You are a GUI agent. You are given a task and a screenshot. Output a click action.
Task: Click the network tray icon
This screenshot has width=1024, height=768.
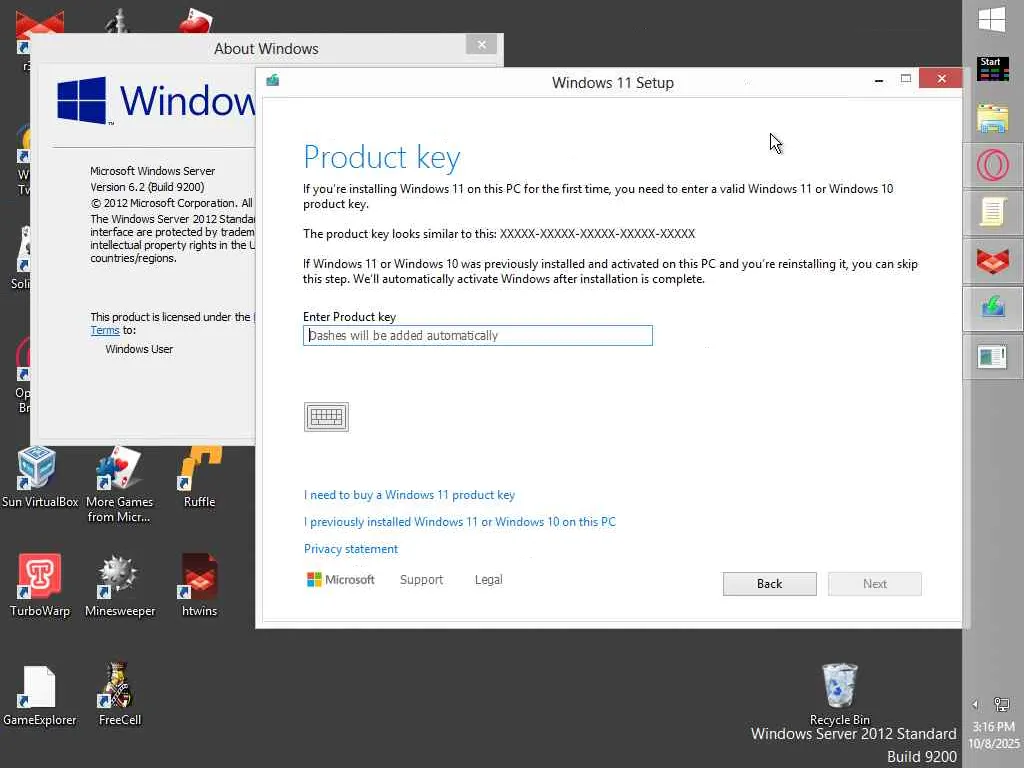pyautogui.click(x=1001, y=704)
